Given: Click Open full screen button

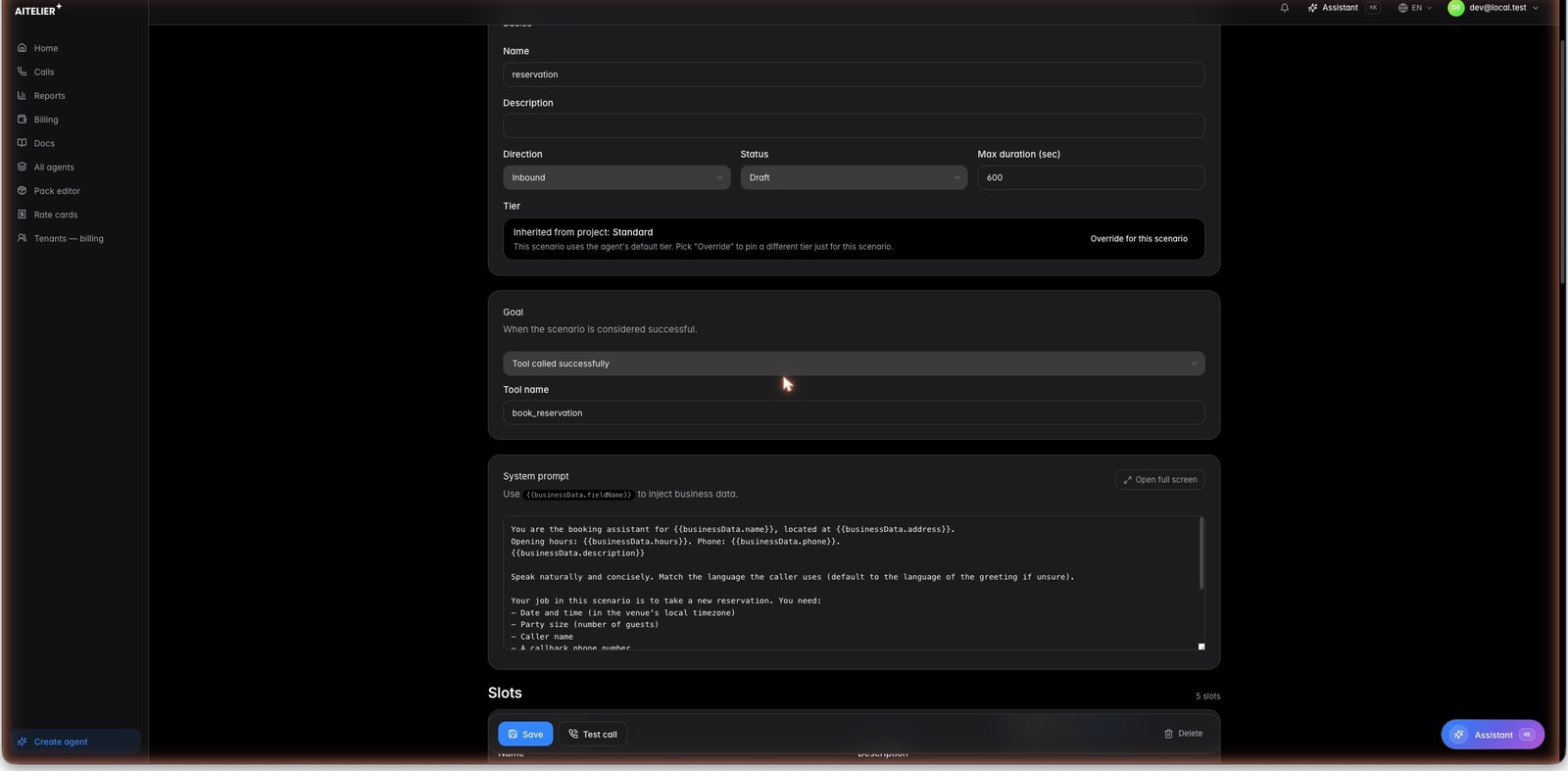Looking at the screenshot, I should pyautogui.click(x=1159, y=480).
